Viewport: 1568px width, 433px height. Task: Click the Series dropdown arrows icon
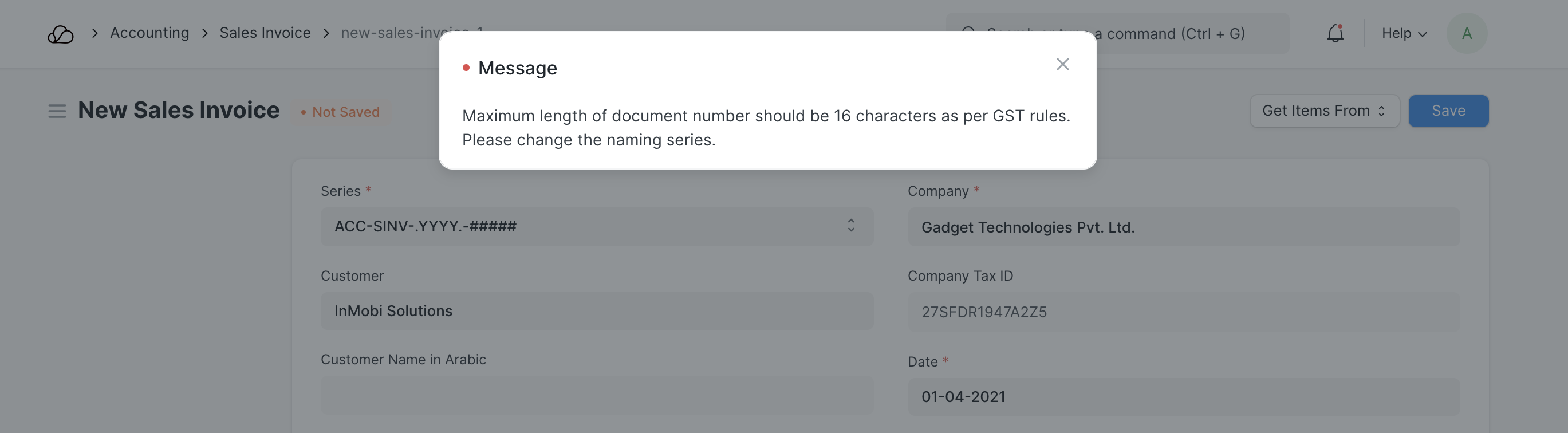(x=850, y=226)
